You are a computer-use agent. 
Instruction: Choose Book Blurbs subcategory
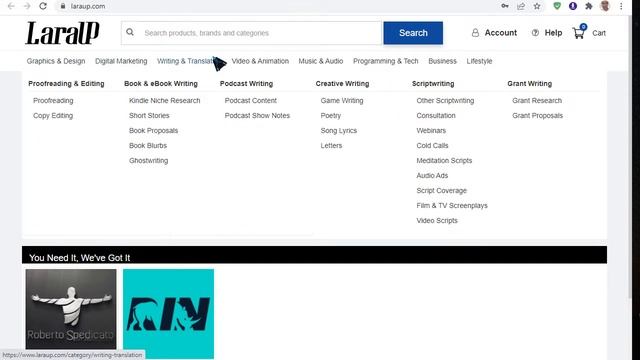[148, 146]
